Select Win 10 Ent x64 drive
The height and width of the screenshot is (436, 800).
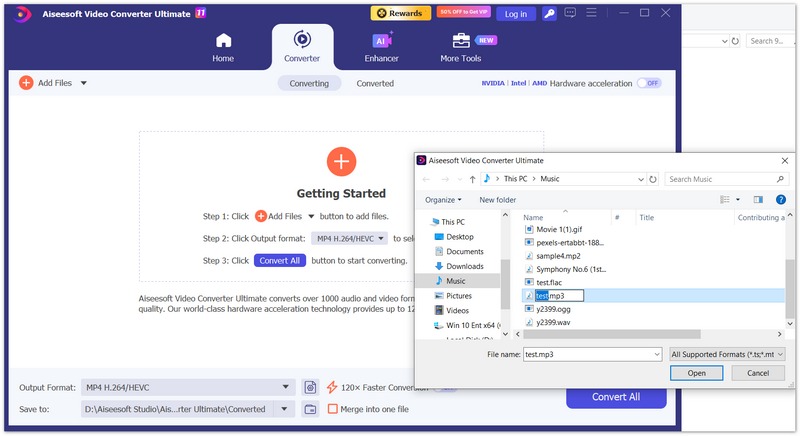[x=467, y=325]
